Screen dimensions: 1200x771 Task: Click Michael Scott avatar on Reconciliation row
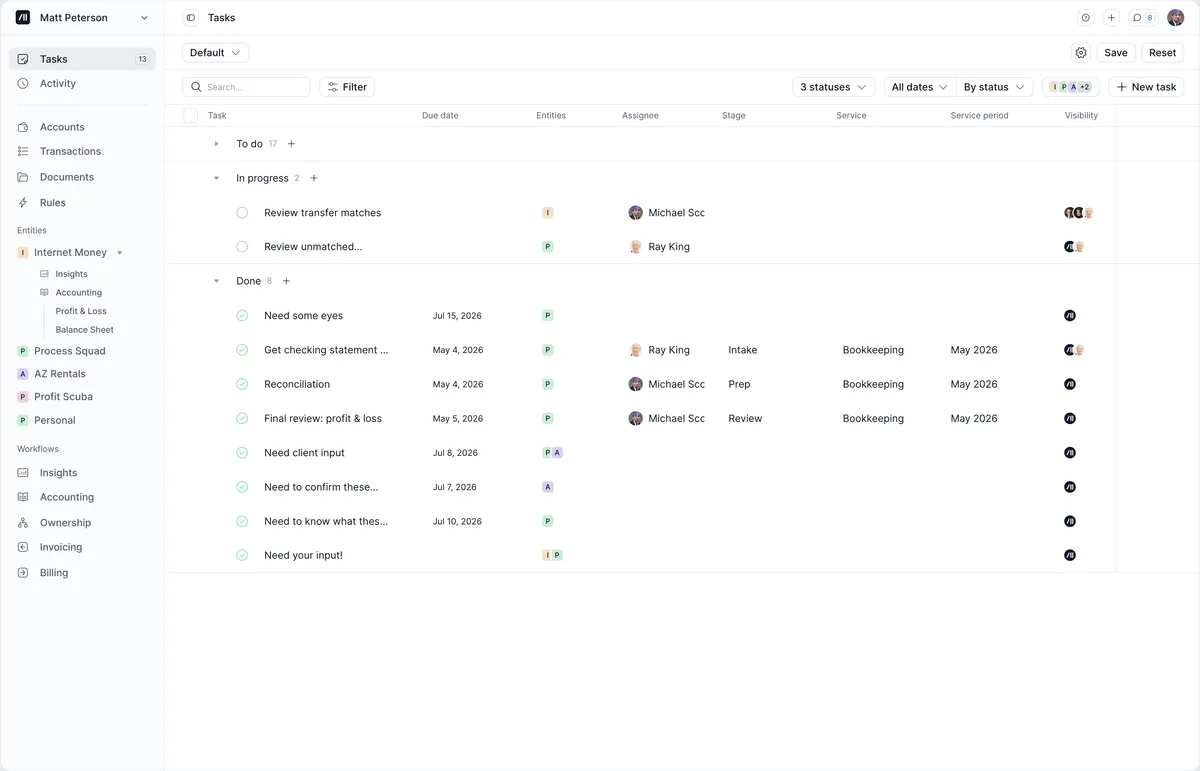pos(635,384)
